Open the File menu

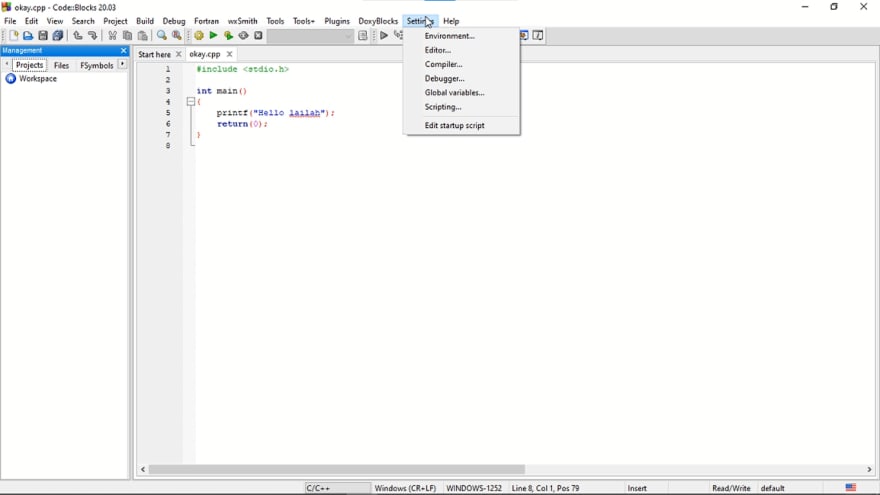(x=10, y=21)
